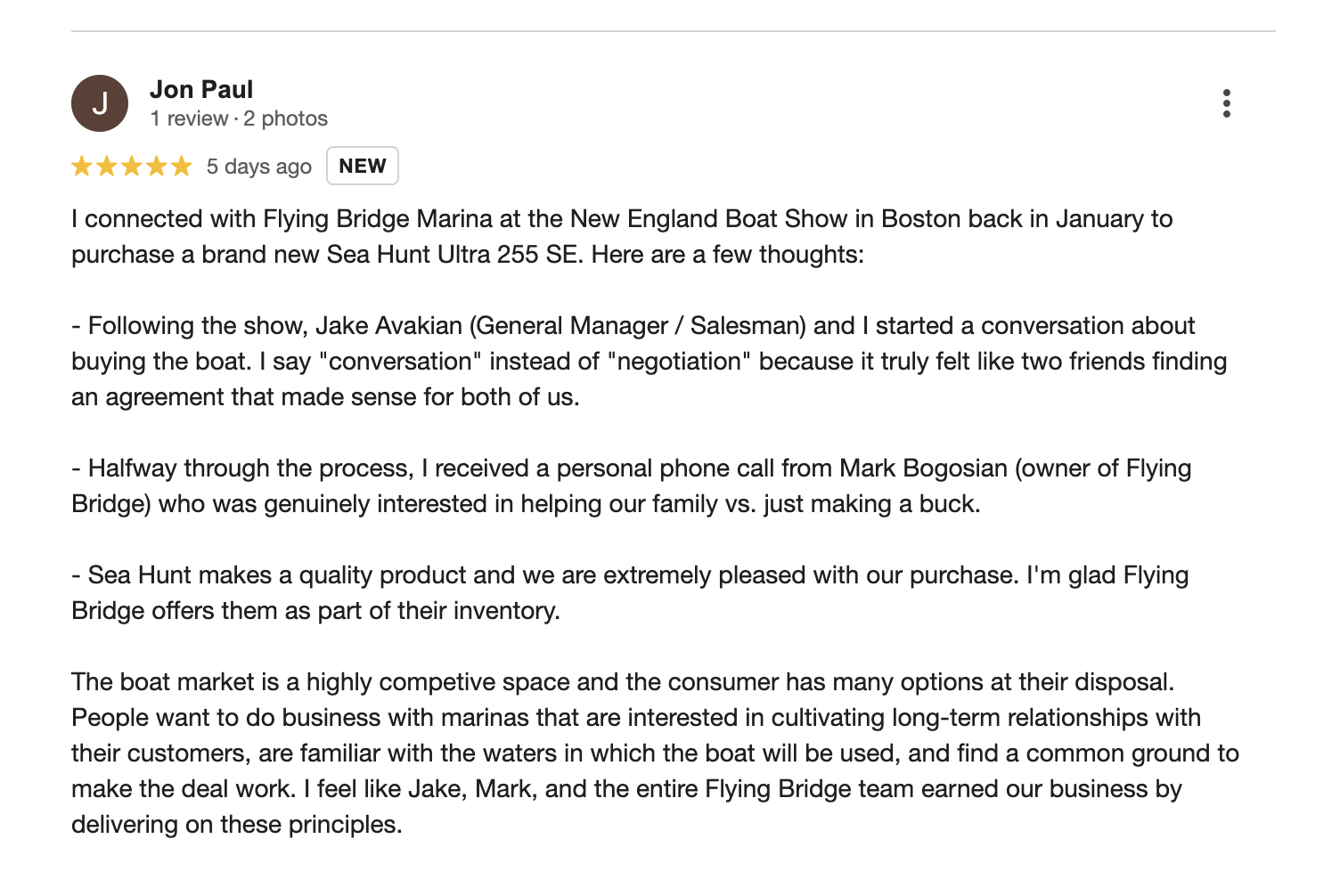Open the Jon Paul reviewer profile name
Screen dimensions: 1340x896
(x=201, y=89)
